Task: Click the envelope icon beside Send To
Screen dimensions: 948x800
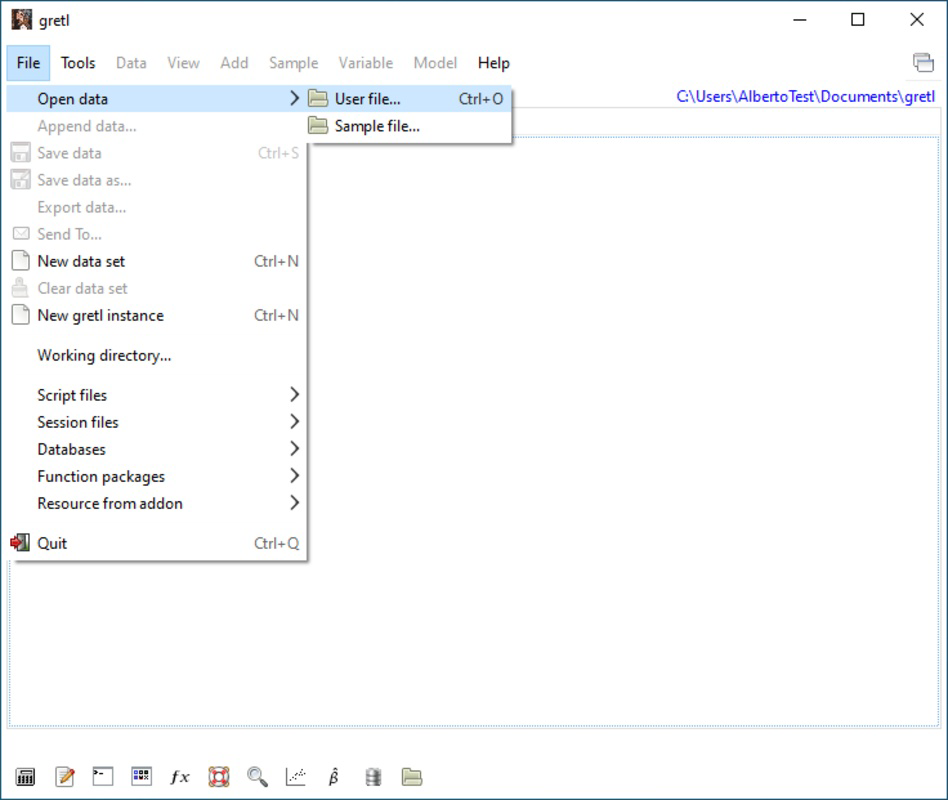Action: 21,233
